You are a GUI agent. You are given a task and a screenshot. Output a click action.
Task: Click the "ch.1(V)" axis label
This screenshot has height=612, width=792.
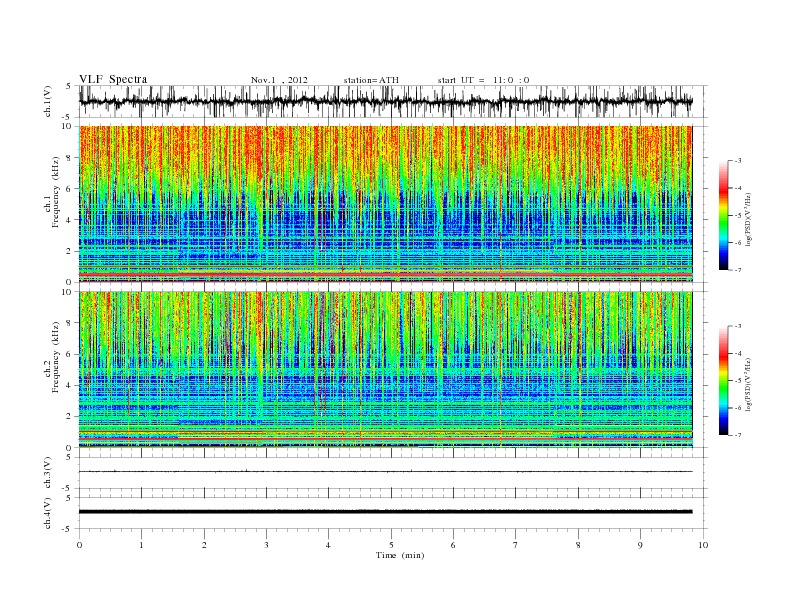pos(47,101)
